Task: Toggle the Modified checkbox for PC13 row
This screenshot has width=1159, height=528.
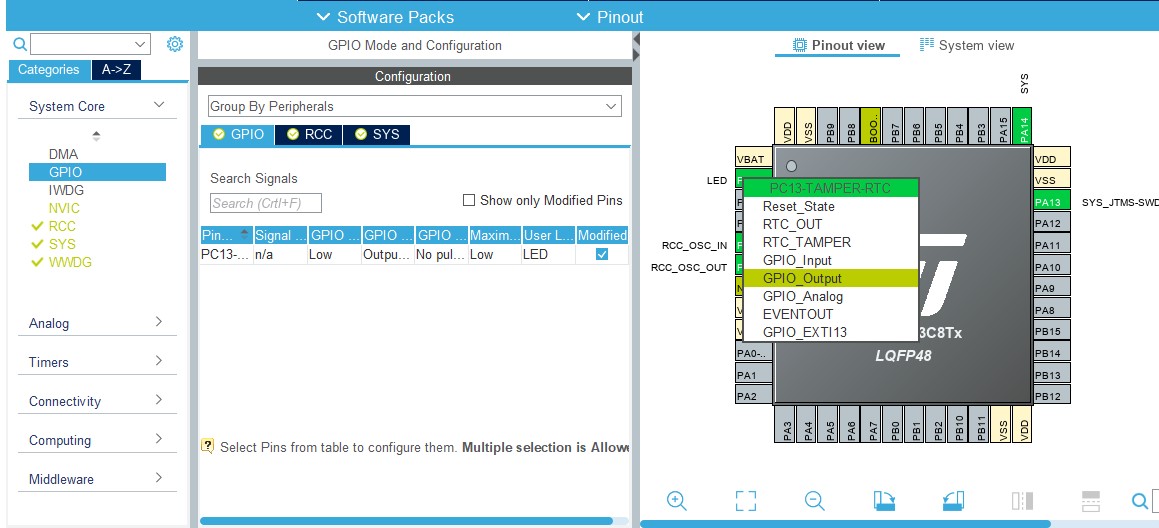Action: (x=602, y=254)
